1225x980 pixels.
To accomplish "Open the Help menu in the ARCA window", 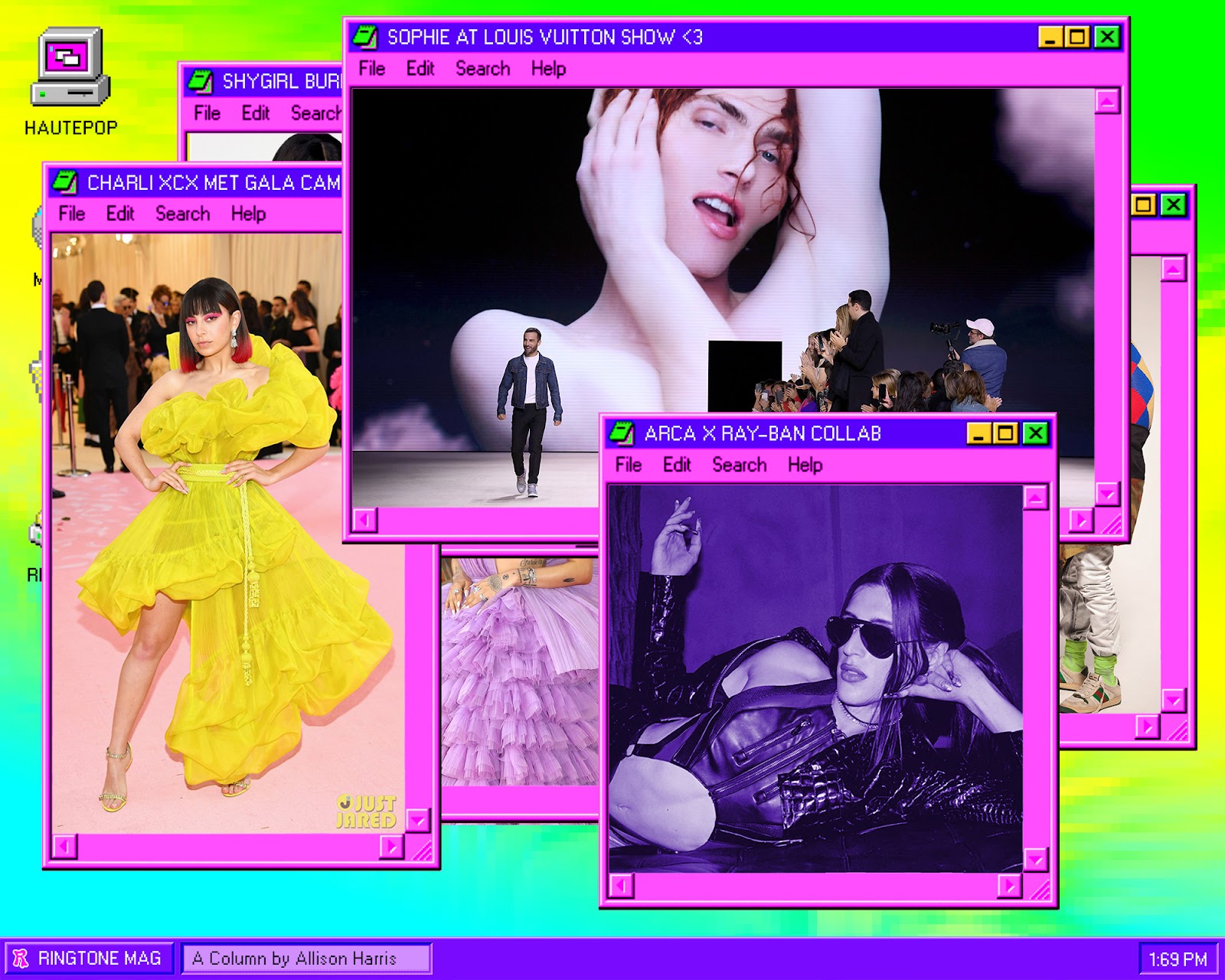I will (x=805, y=465).
